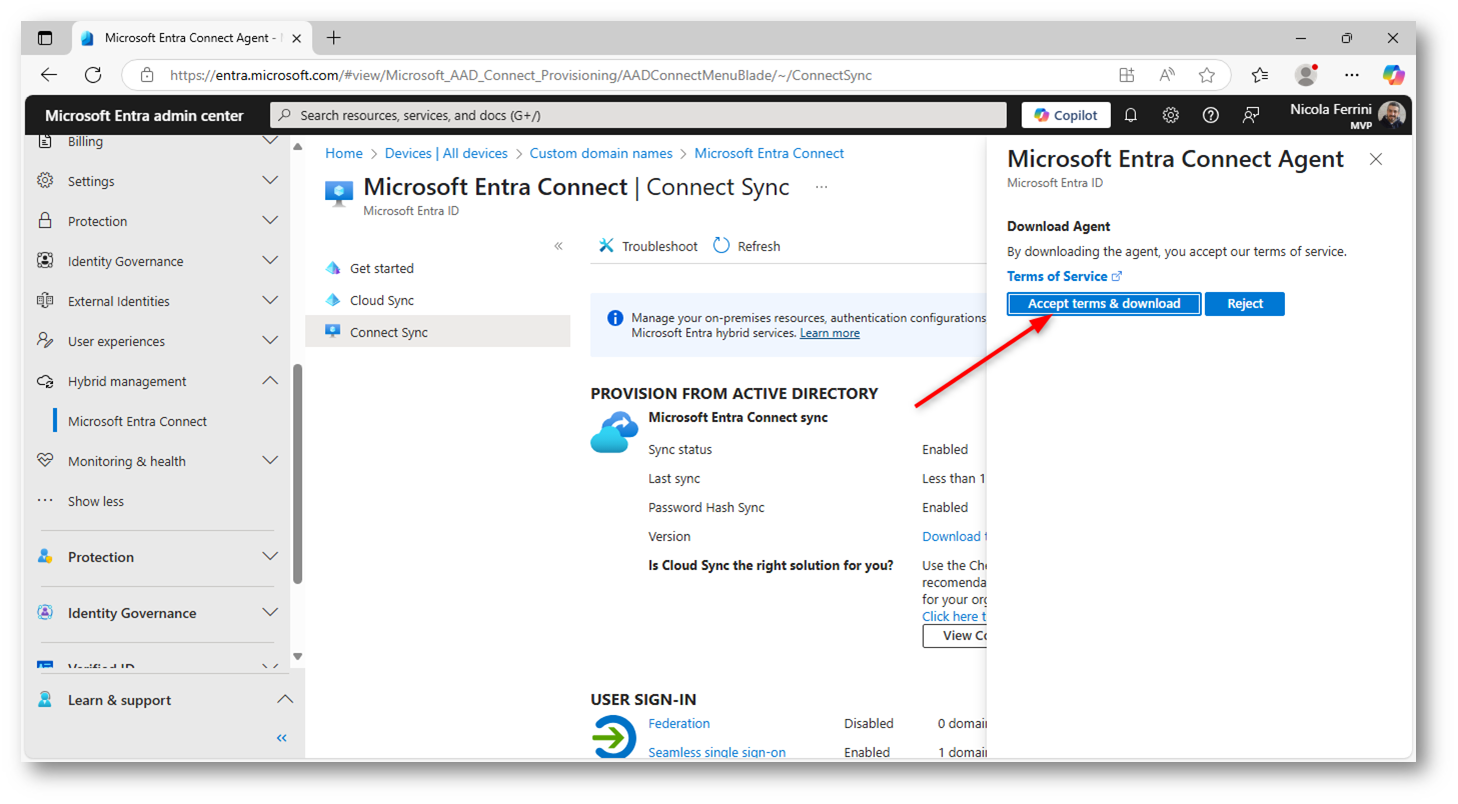Select the Connect Sync menu item

[438, 332]
